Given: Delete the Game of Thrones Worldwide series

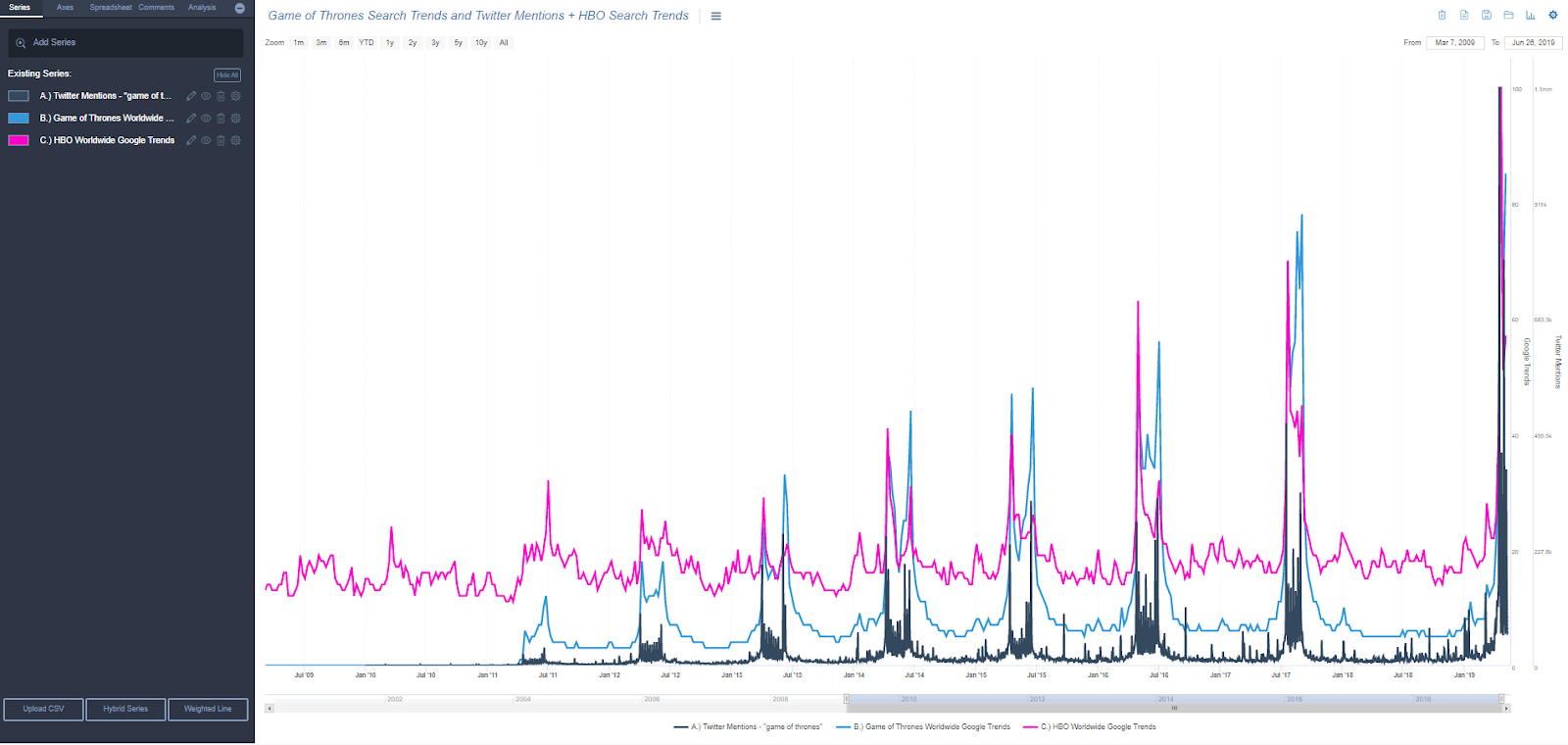Looking at the screenshot, I should point(220,119).
